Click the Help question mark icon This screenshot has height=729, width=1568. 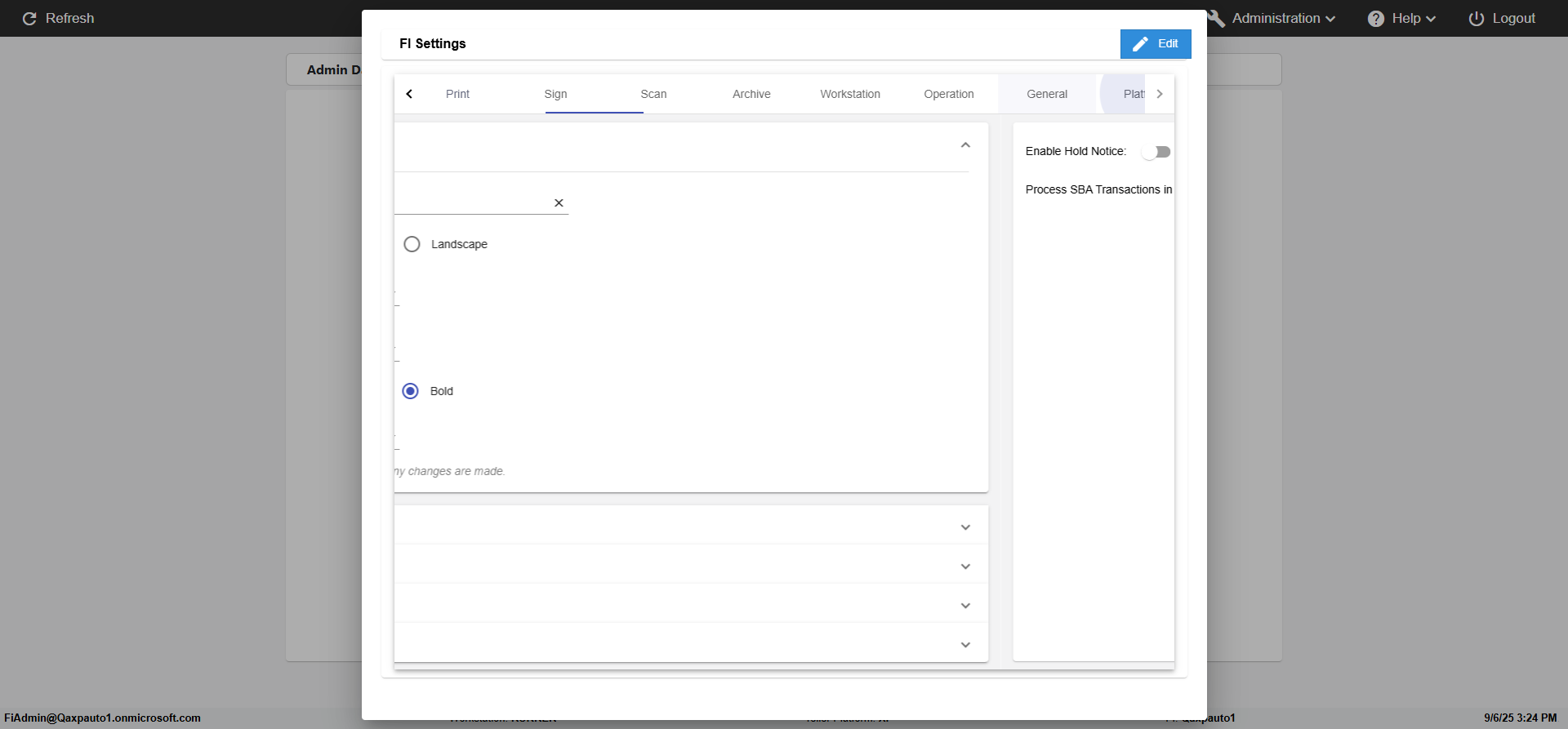1376,19
